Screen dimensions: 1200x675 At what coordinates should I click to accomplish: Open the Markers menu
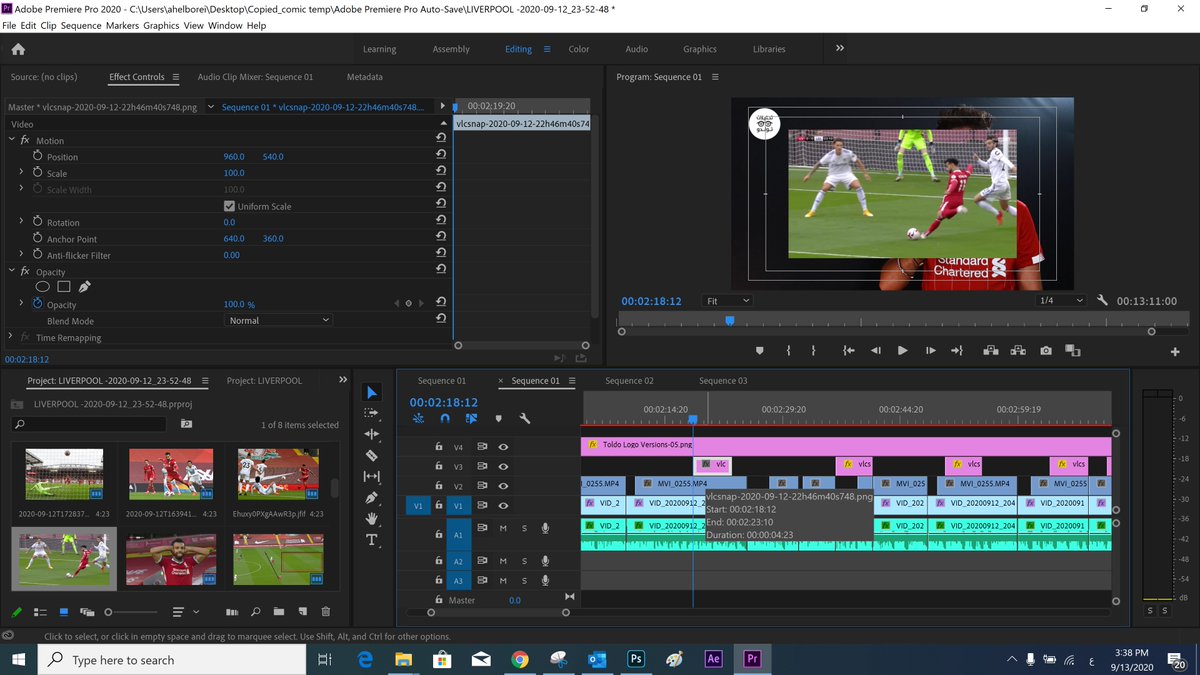coord(123,25)
